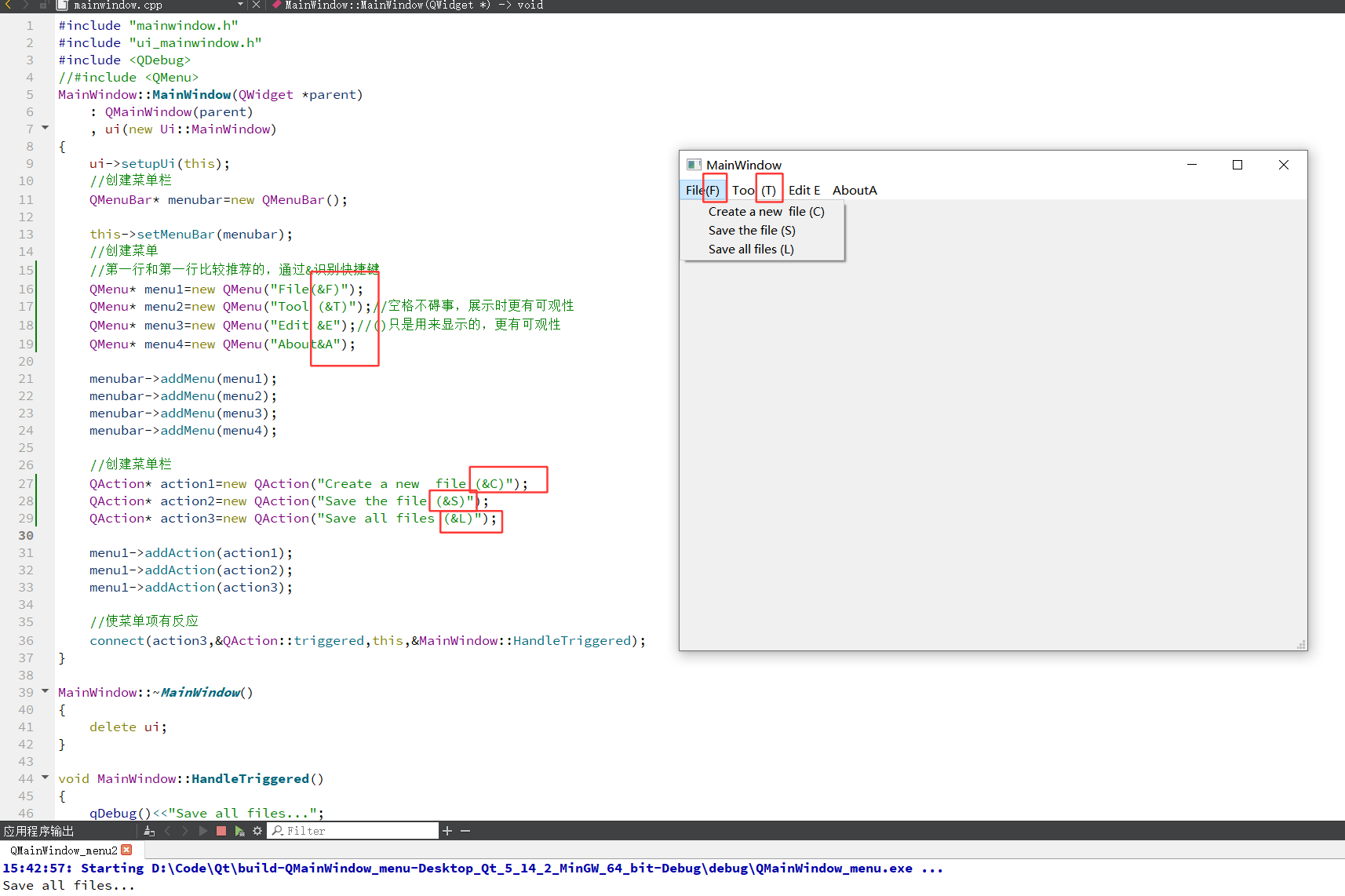
Task: Click 'delete ui;' on line 41
Action: (x=129, y=727)
